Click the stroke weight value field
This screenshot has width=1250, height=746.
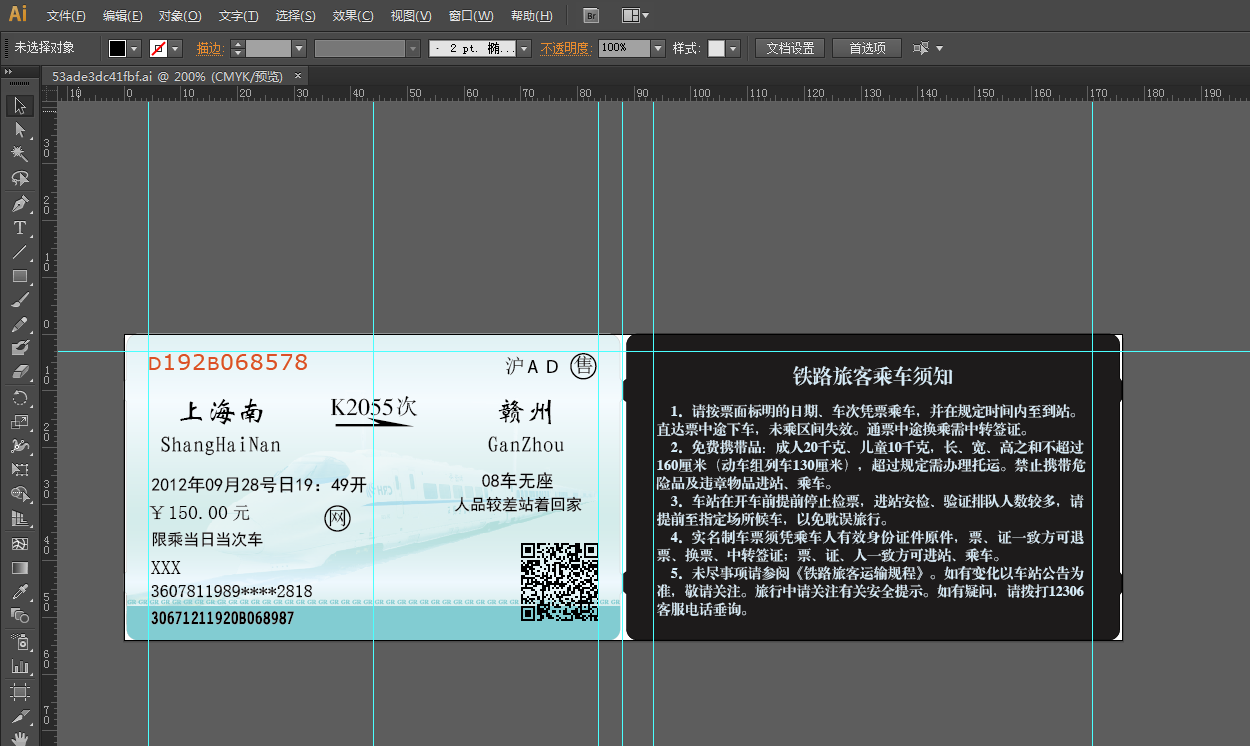268,48
